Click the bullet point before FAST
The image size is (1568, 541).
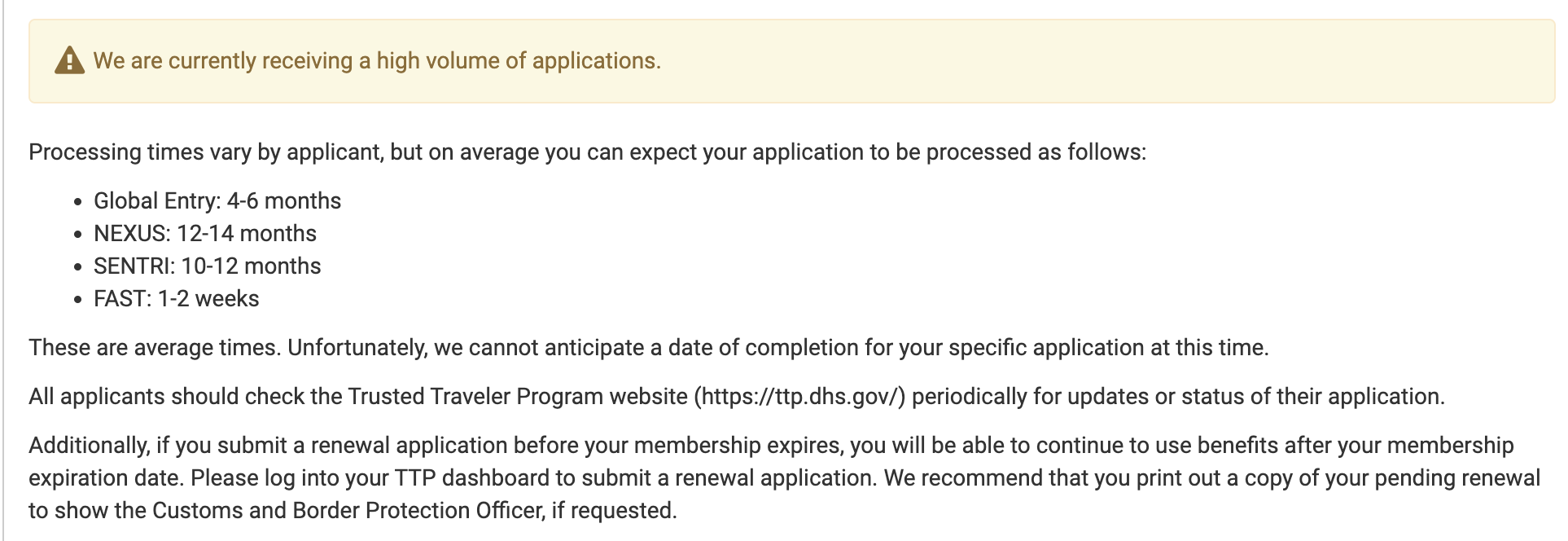coord(78,300)
